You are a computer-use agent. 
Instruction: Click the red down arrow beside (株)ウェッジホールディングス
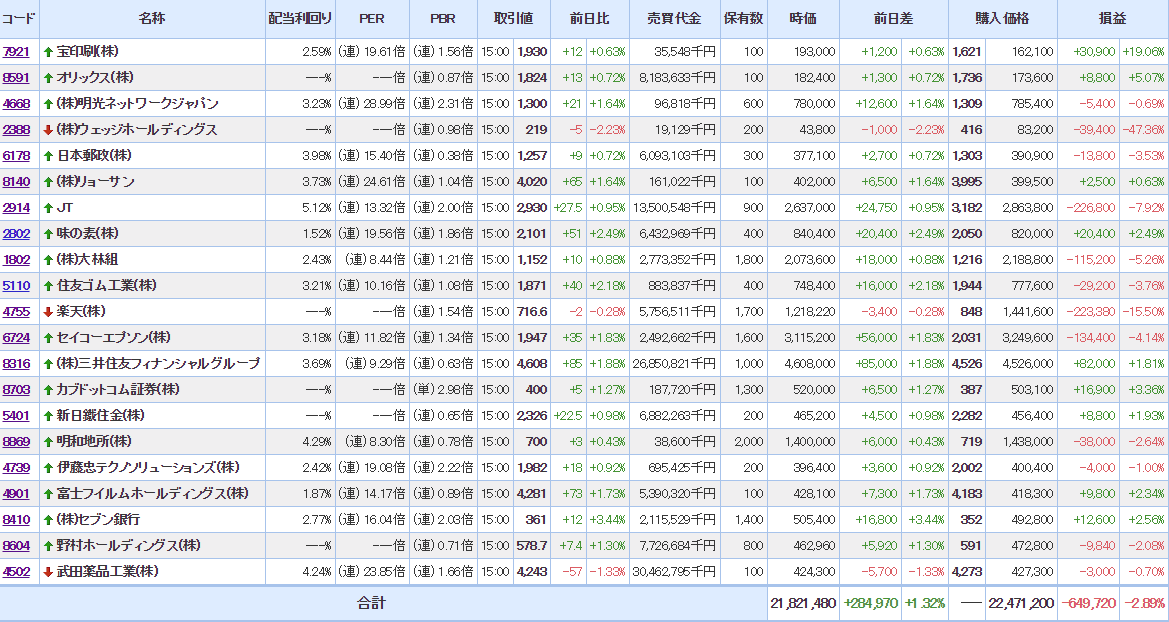tap(48, 129)
